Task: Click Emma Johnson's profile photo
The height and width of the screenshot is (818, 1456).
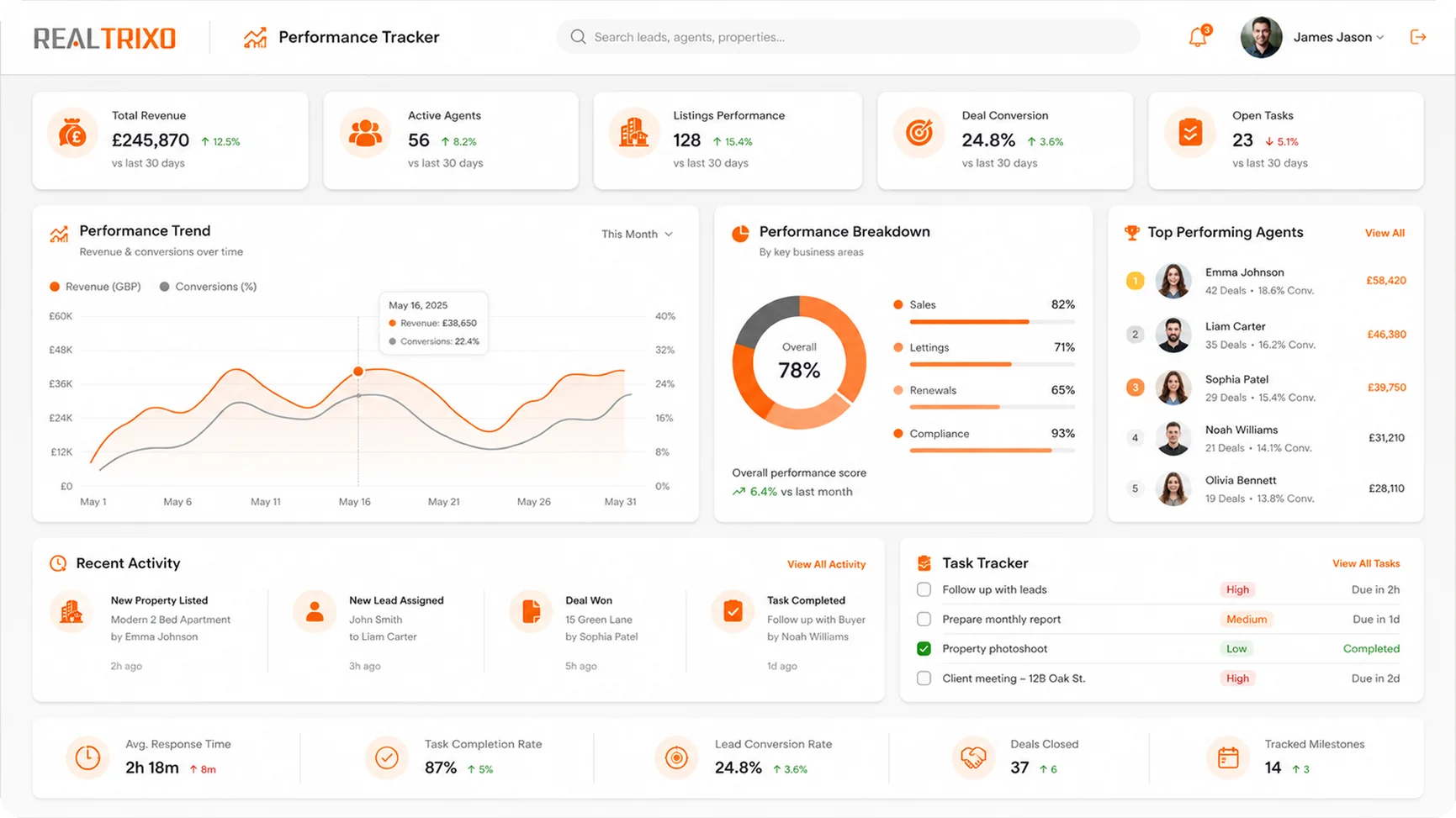Action: coord(1173,281)
